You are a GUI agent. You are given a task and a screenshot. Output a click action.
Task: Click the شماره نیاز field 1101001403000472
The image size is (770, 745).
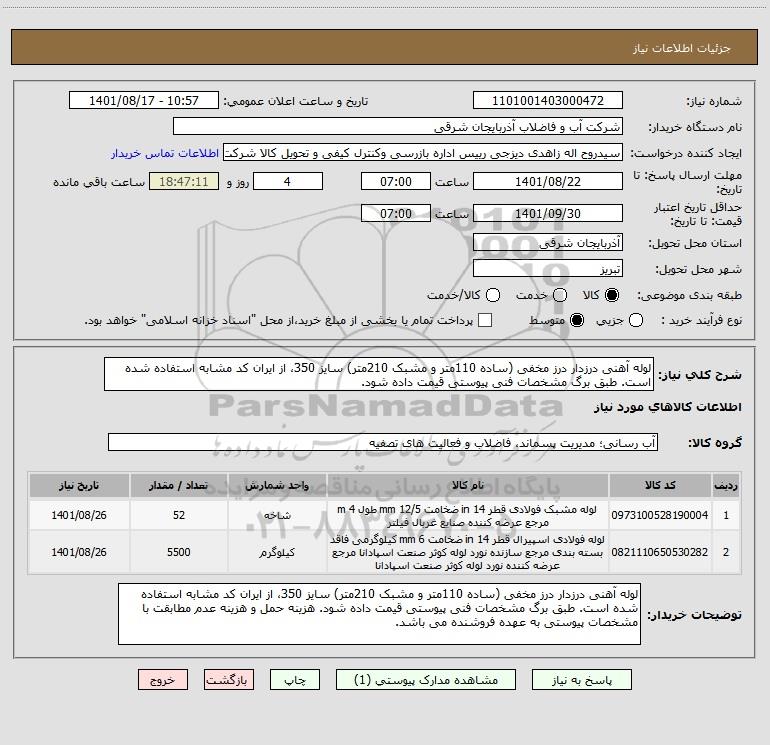[548, 101]
